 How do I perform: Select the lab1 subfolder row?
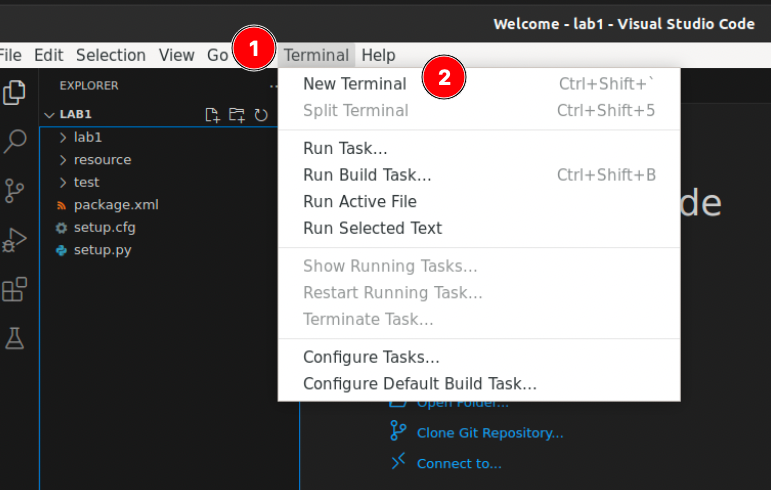coord(159,137)
